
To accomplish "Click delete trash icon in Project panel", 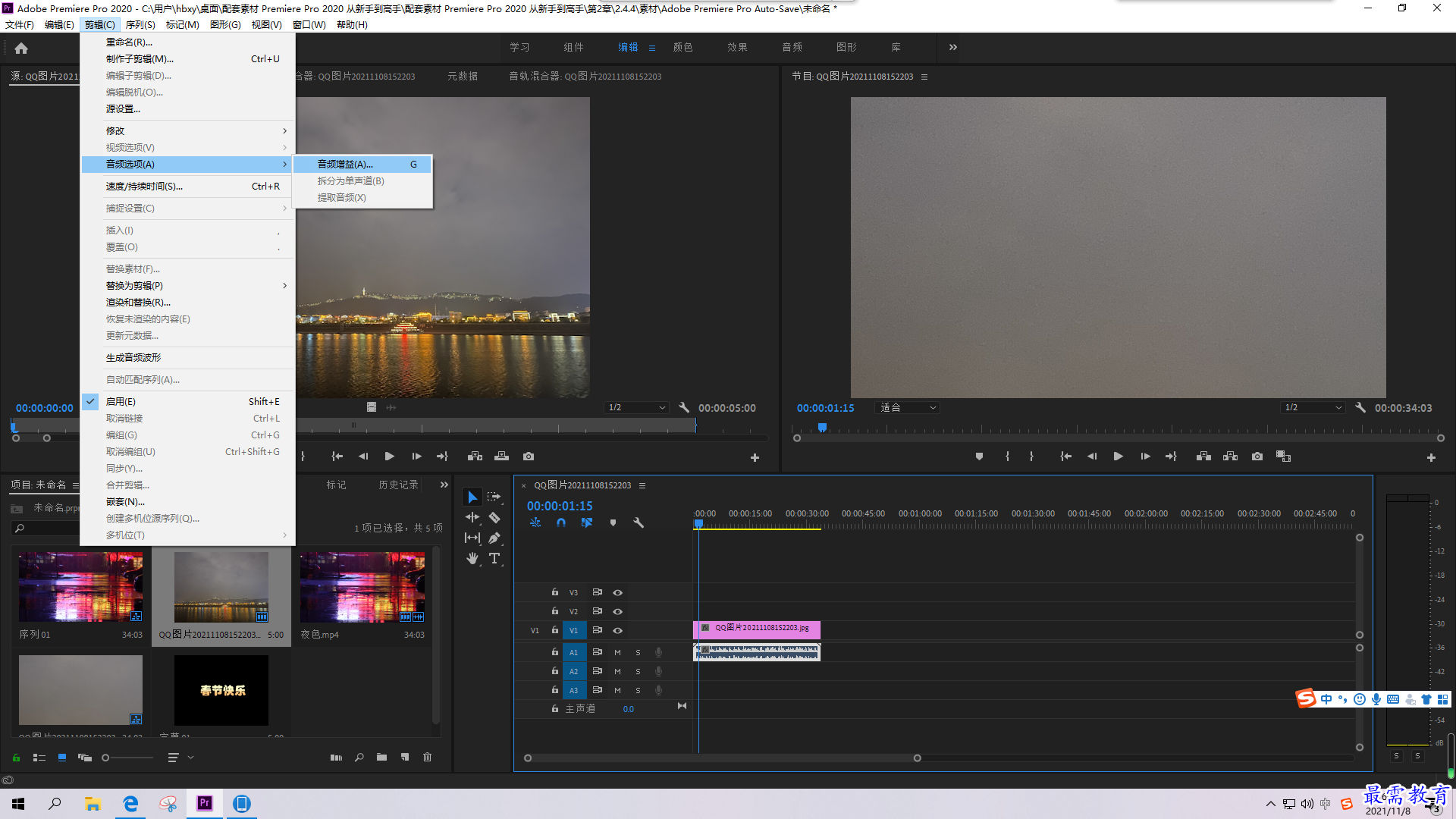I will point(427,757).
